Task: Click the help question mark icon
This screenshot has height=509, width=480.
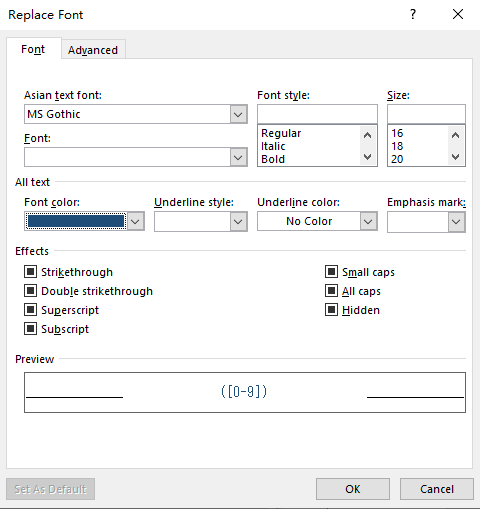Action: [x=413, y=14]
